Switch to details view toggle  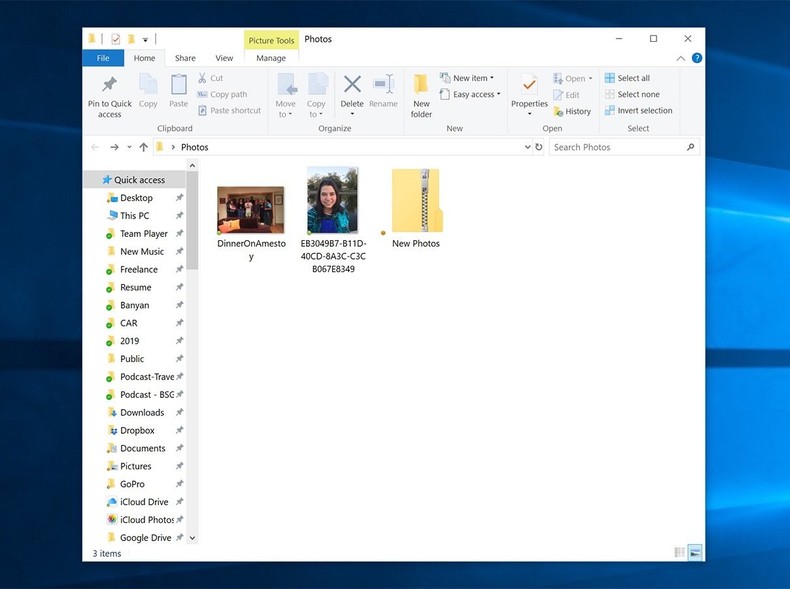680,552
